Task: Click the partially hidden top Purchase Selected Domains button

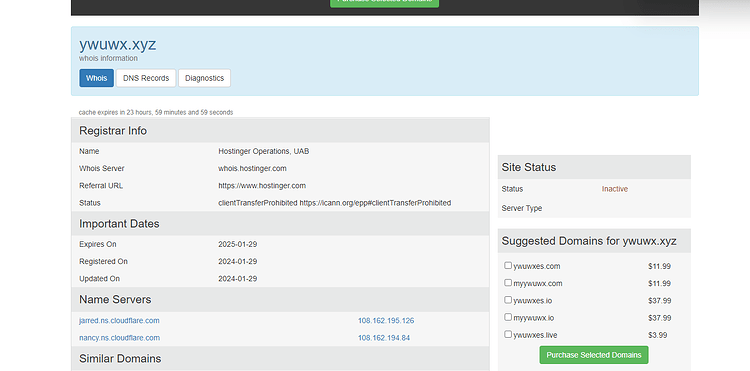Action: [x=384, y=3]
